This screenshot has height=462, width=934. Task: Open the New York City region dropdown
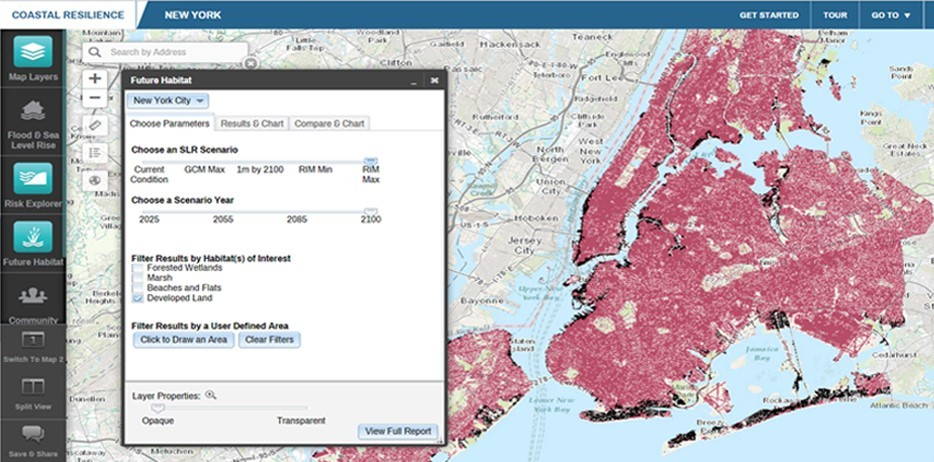[x=168, y=101]
